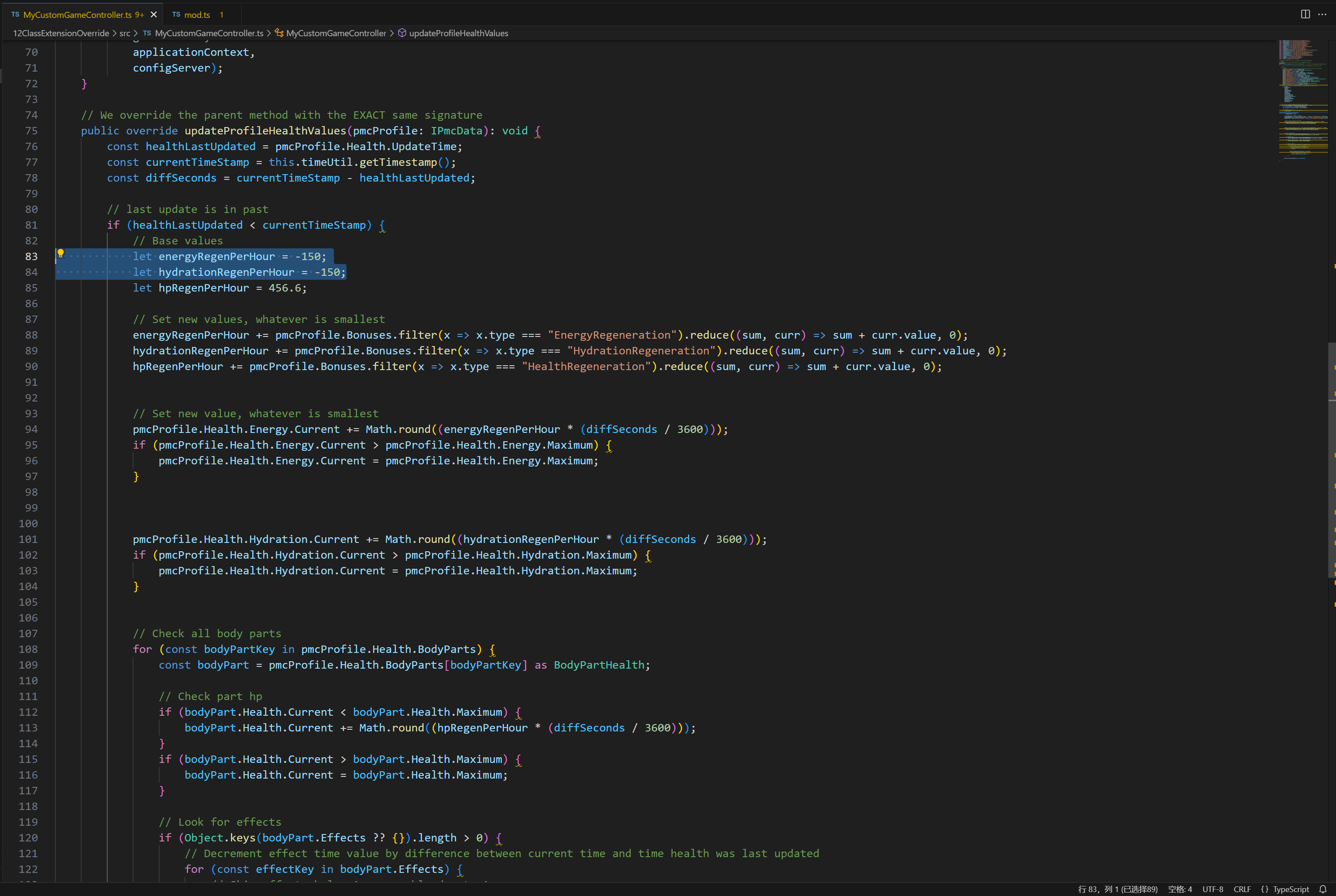The height and width of the screenshot is (896, 1336).
Task: Click the lightbulb quick-fix icon on line 83
Action: tap(60, 253)
